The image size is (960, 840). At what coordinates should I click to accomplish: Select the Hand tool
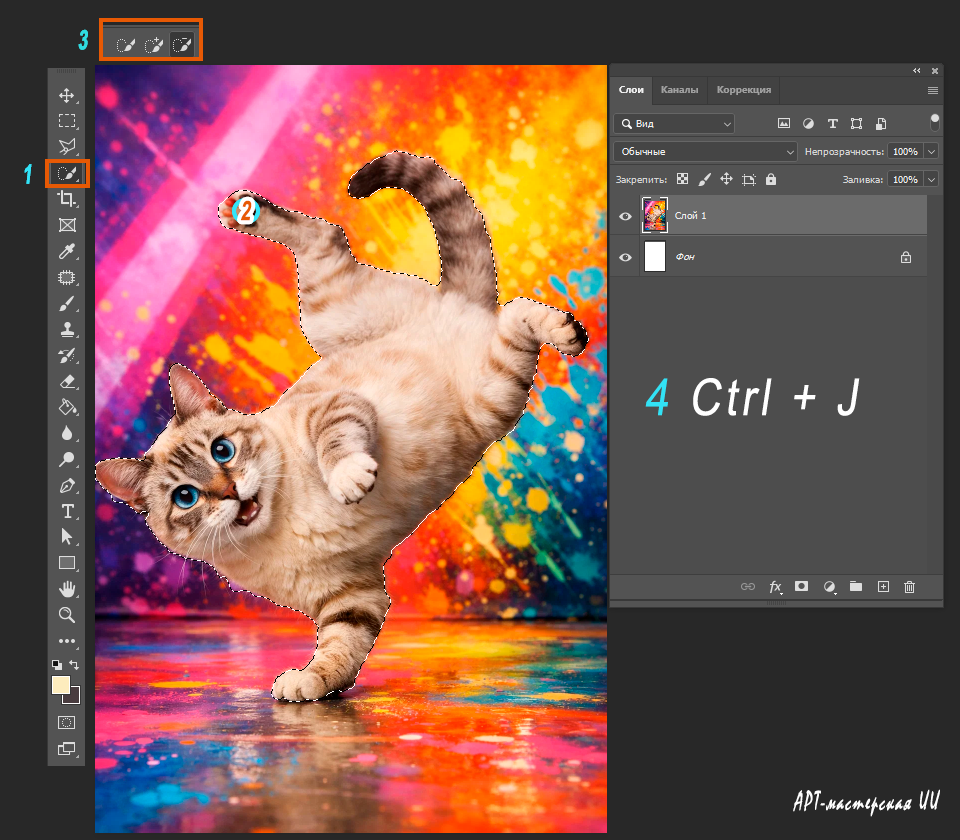tap(67, 589)
